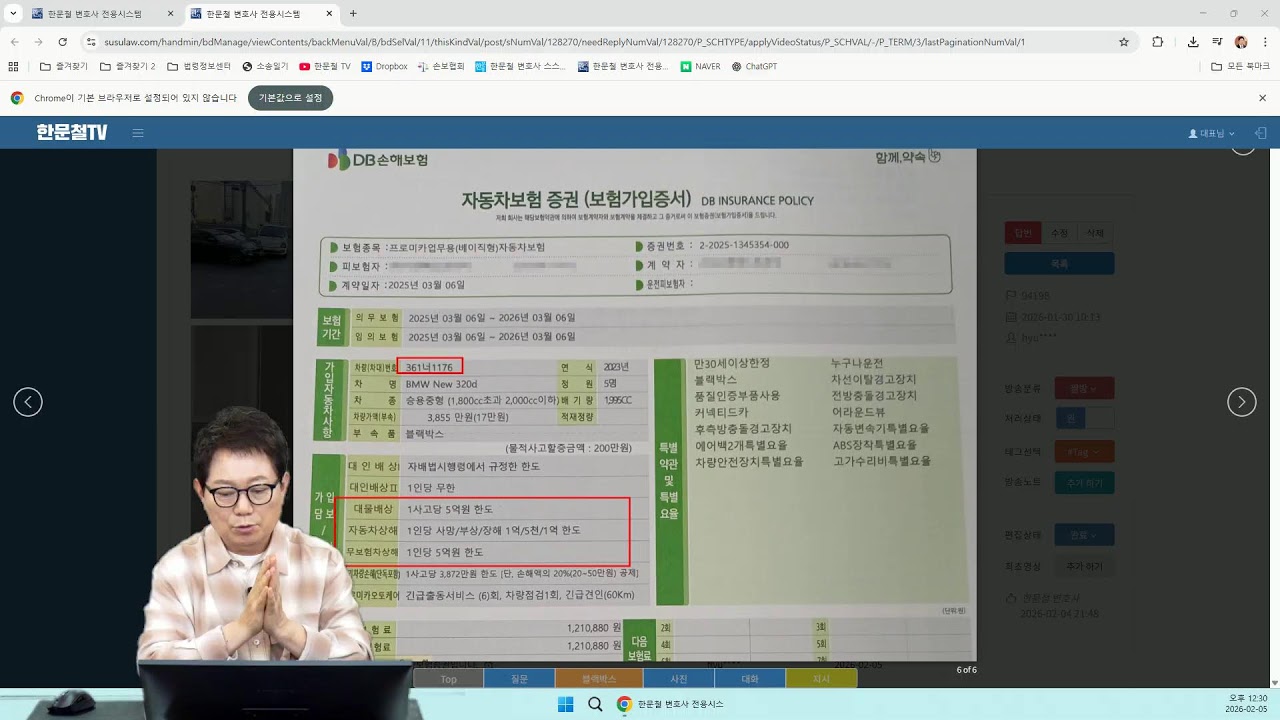
Task: Reload the current page
Action: [x=62, y=42]
